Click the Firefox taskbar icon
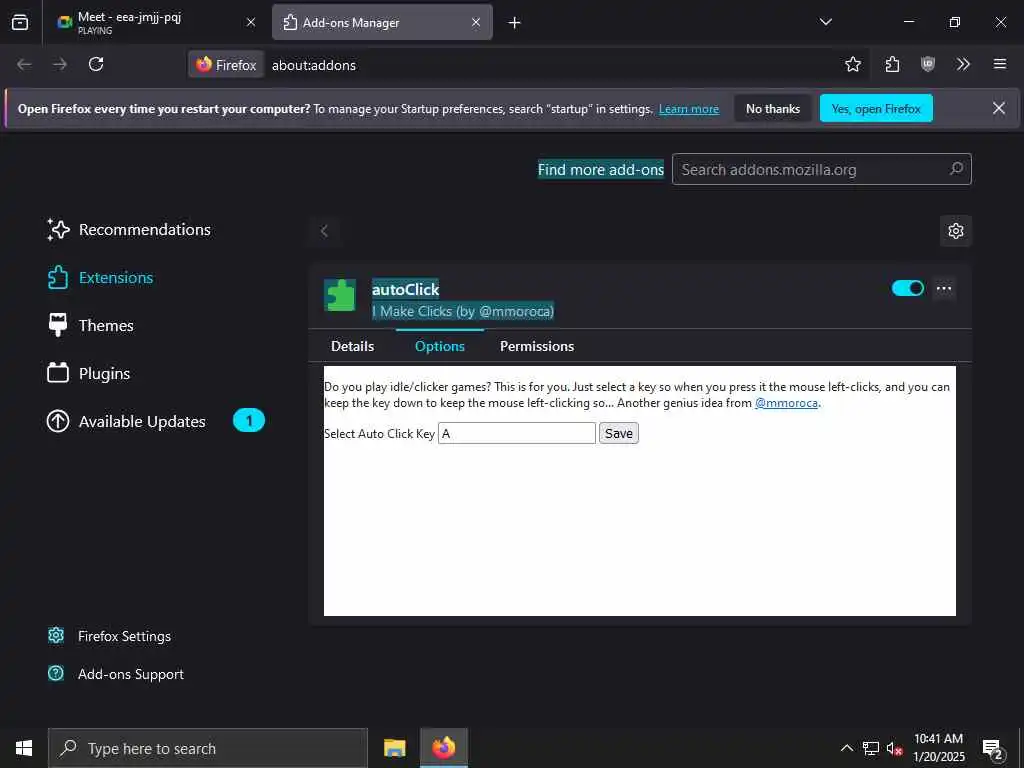The image size is (1024, 768). point(444,748)
